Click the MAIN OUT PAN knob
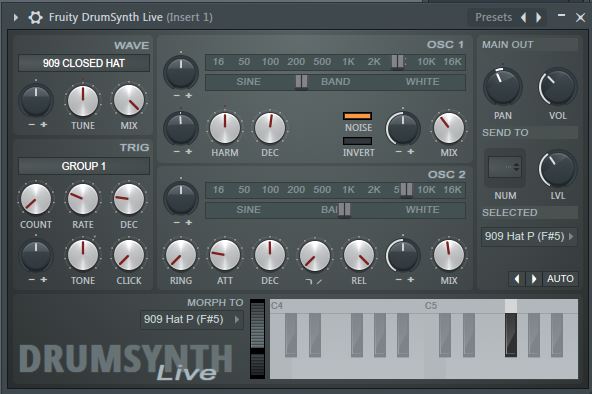Screen dimensions: 592x394 503,86
